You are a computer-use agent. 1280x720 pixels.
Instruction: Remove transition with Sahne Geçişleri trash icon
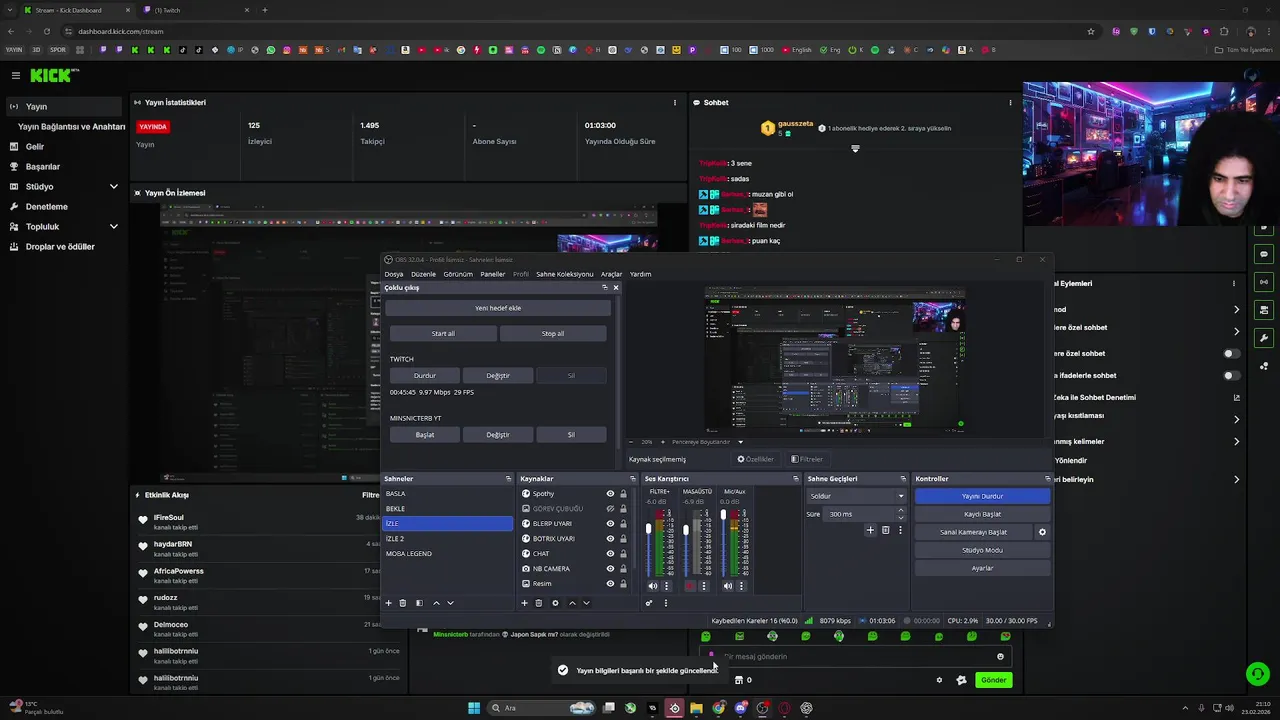click(x=885, y=530)
